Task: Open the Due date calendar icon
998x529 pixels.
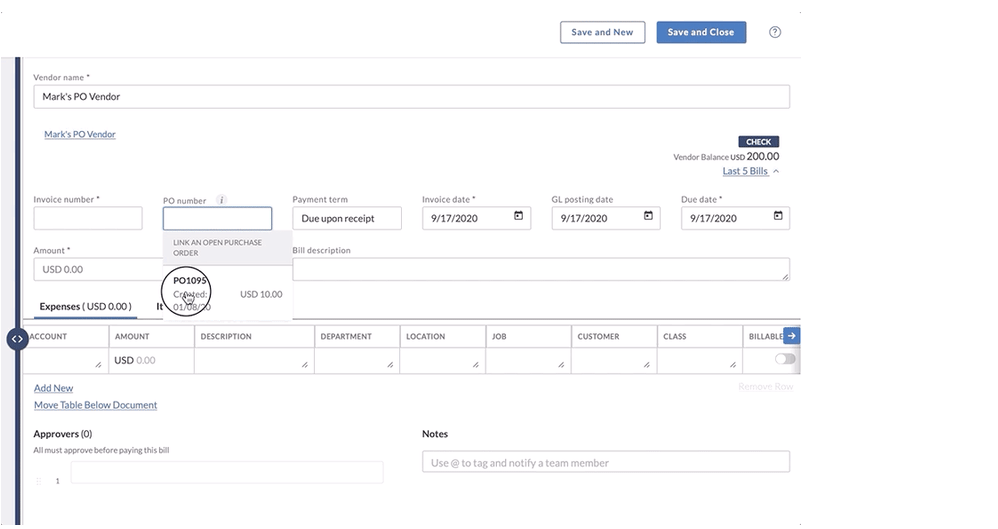Action: (x=777, y=217)
